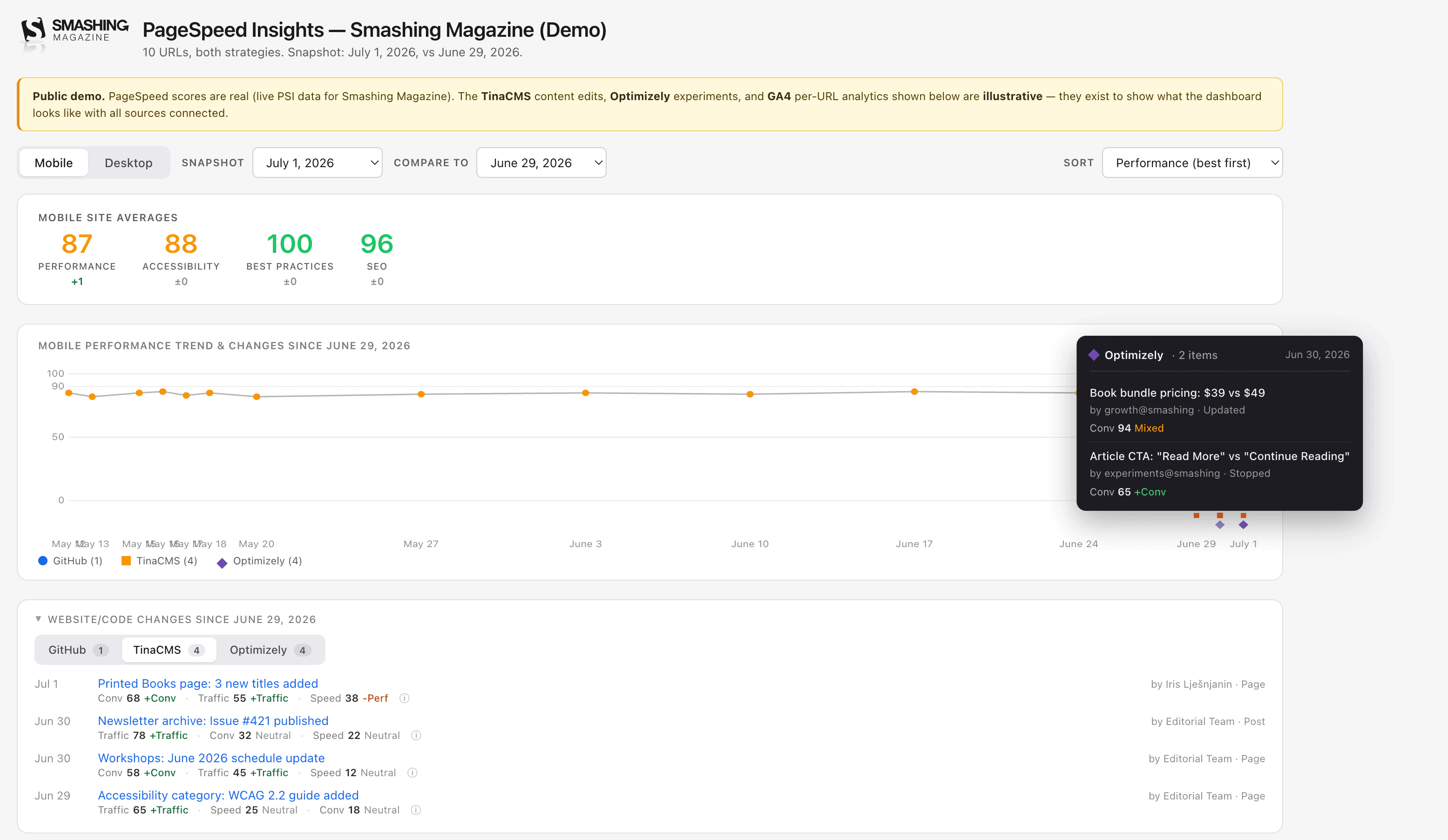Viewport: 1448px width, 840px height.
Task: Click the Performance score 87
Action: coord(77,244)
